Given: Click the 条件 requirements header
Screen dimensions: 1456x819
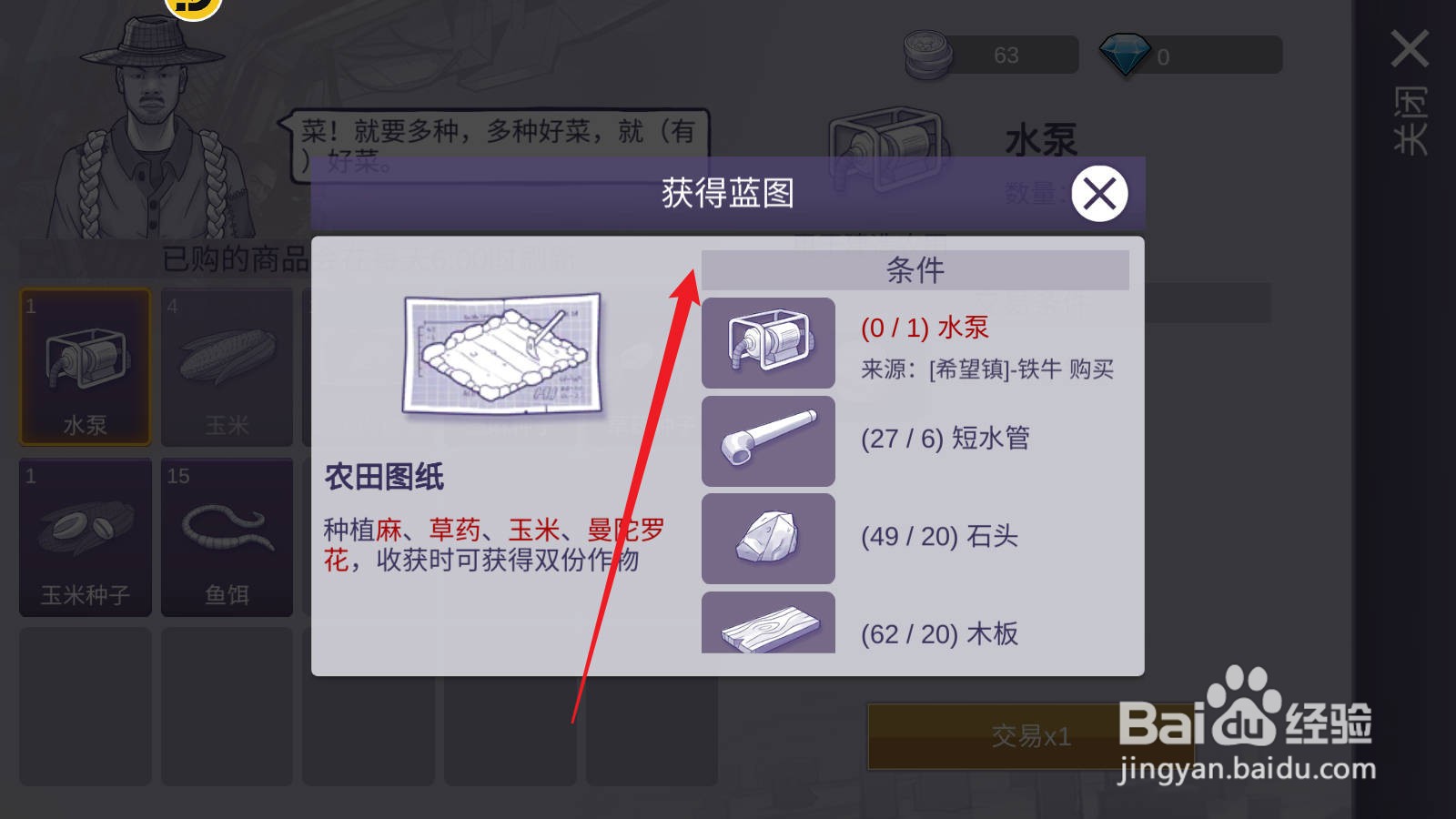Looking at the screenshot, I should [915, 270].
